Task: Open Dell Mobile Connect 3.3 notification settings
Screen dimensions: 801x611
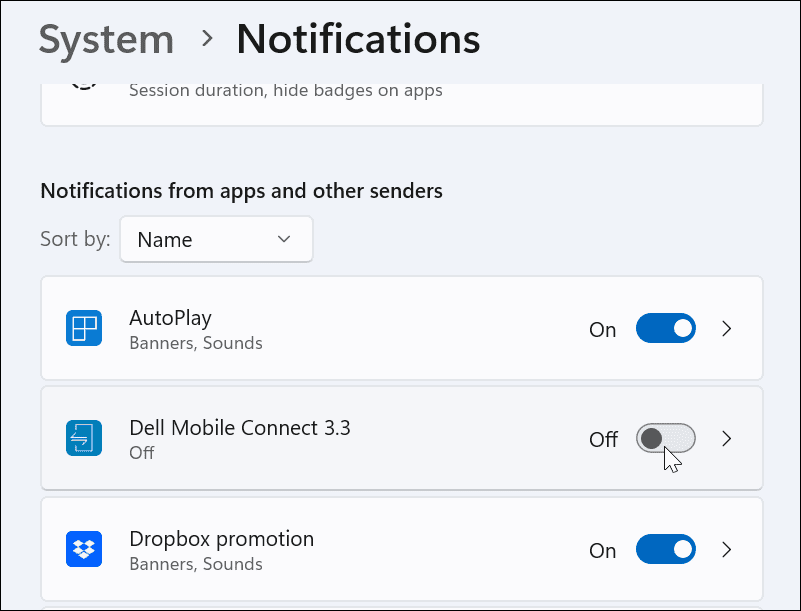Action: [x=400, y=438]
